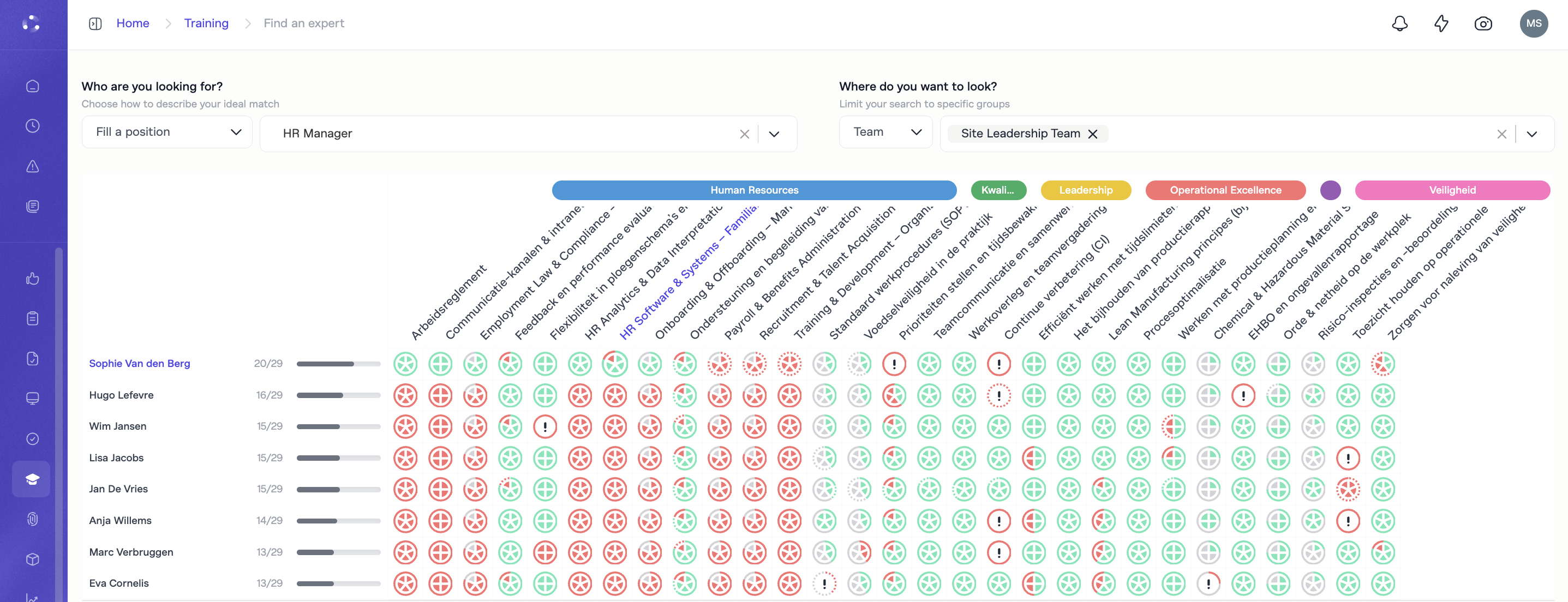Click the thumbs-up icon in the sidebar
The height and width of the screenshot is (602, 1568).
click(32, 279)
